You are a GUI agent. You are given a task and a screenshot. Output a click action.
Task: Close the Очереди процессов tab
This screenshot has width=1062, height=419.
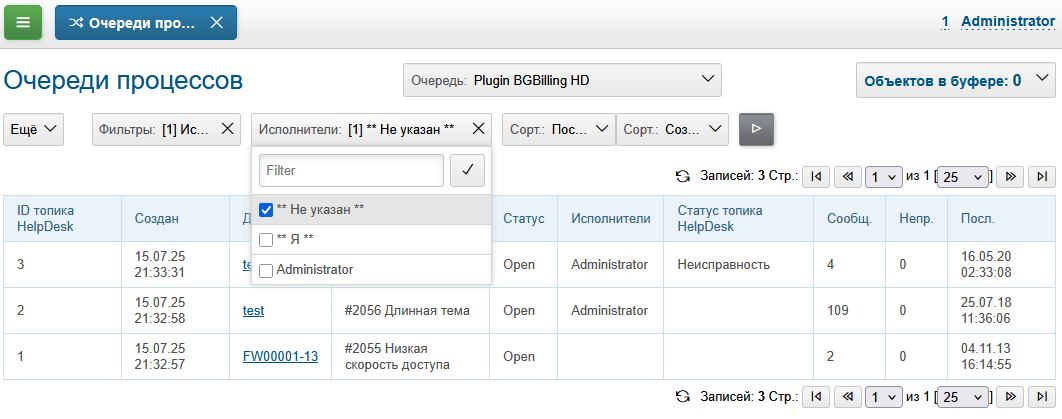point(218,23)
